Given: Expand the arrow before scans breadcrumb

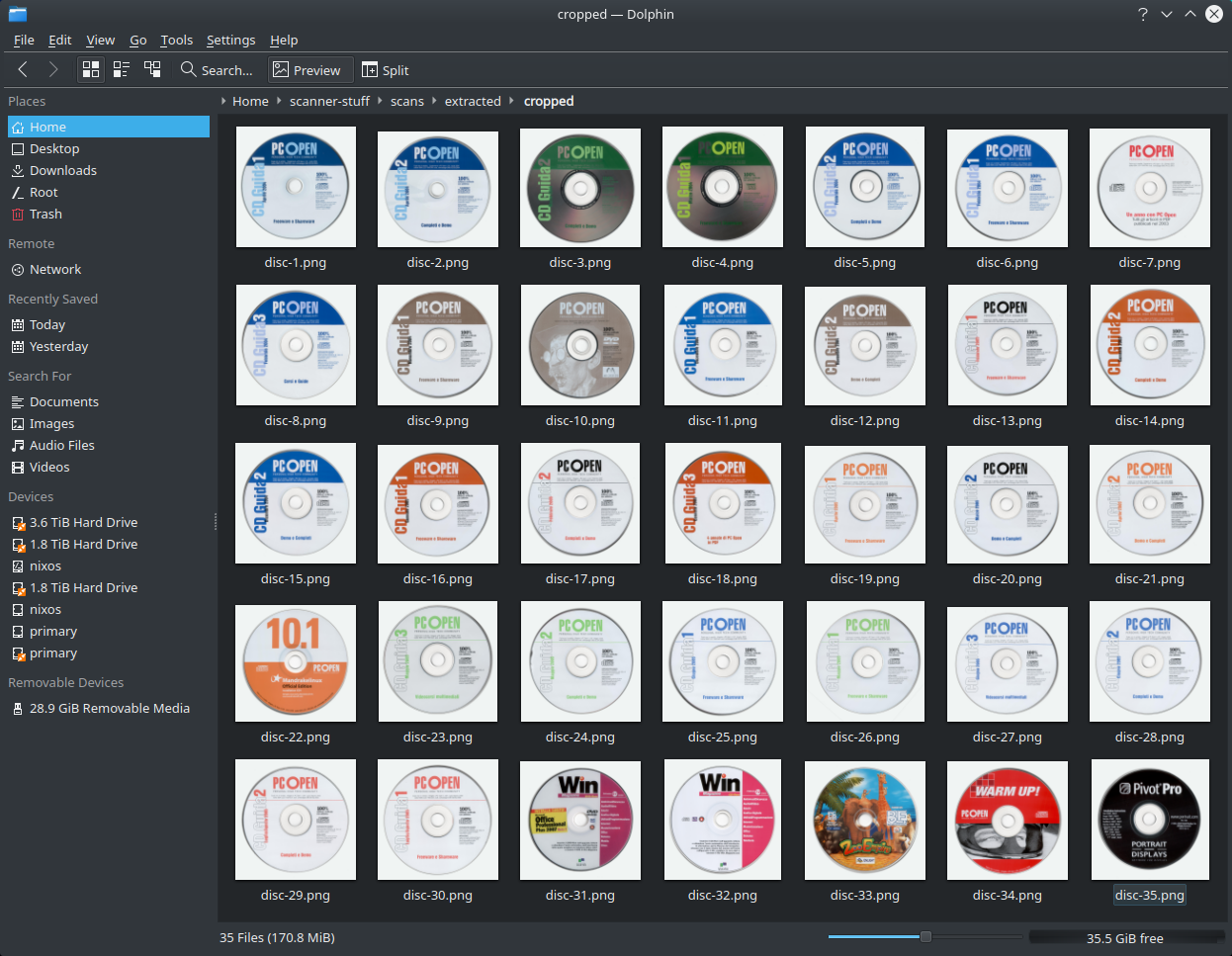Looking at the screenshot, I should pos(380,101).
